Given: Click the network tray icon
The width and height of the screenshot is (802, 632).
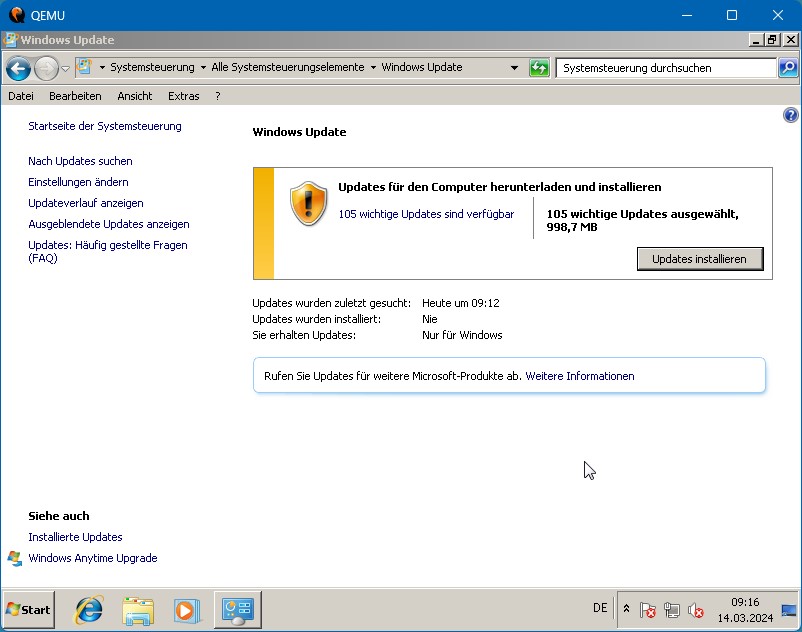Looking at the screenshot, I should (672, 610).
